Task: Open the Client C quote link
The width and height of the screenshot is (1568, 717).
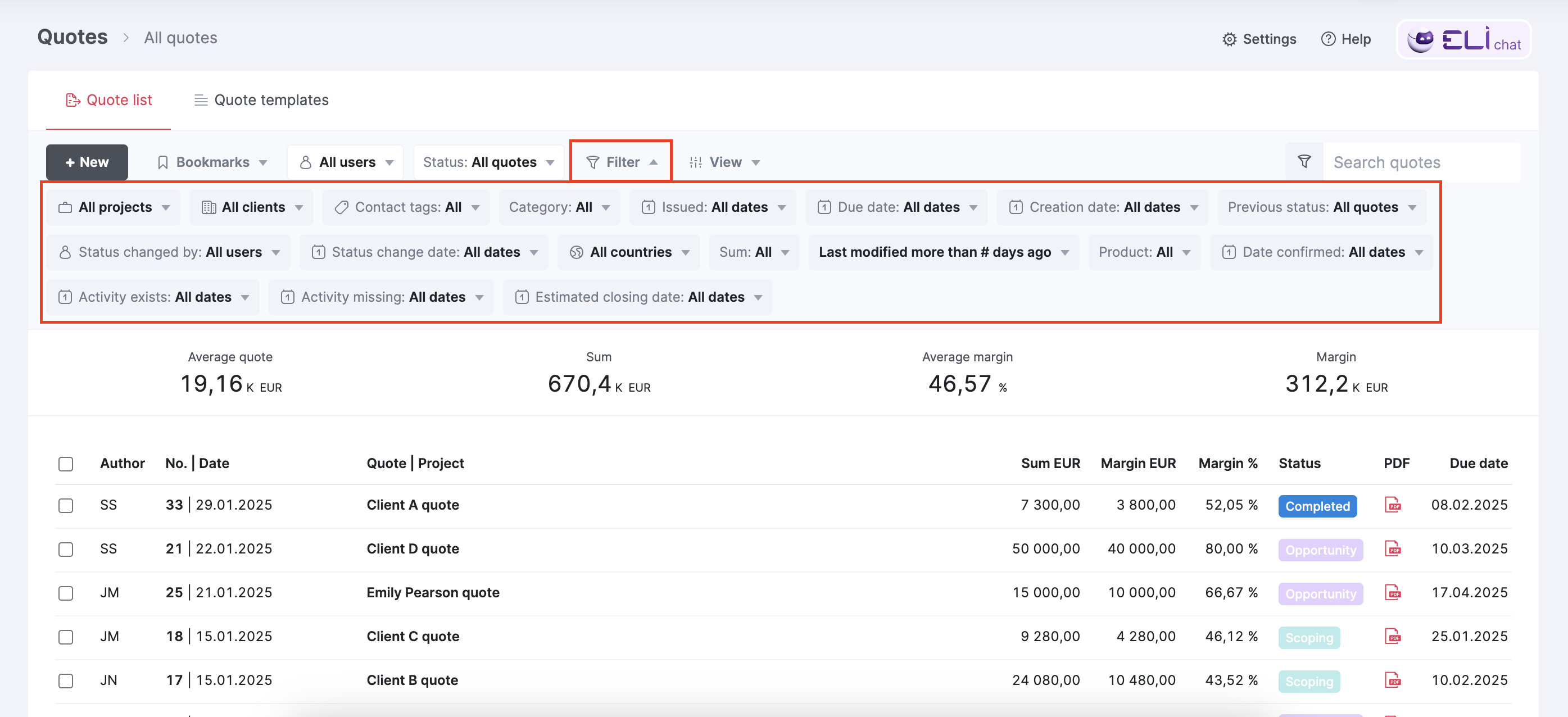Action: coord(413,637)
